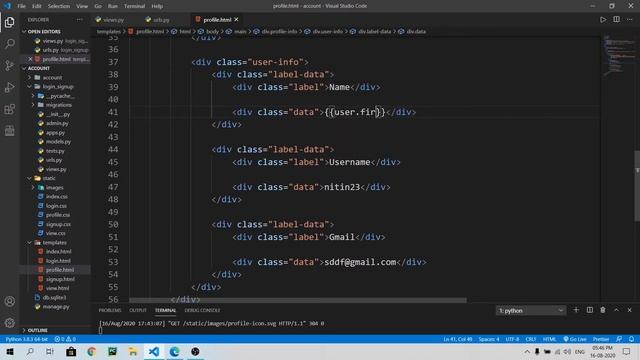Close profile.html in Open Editors list
The image size is (640, 360).
30,59
